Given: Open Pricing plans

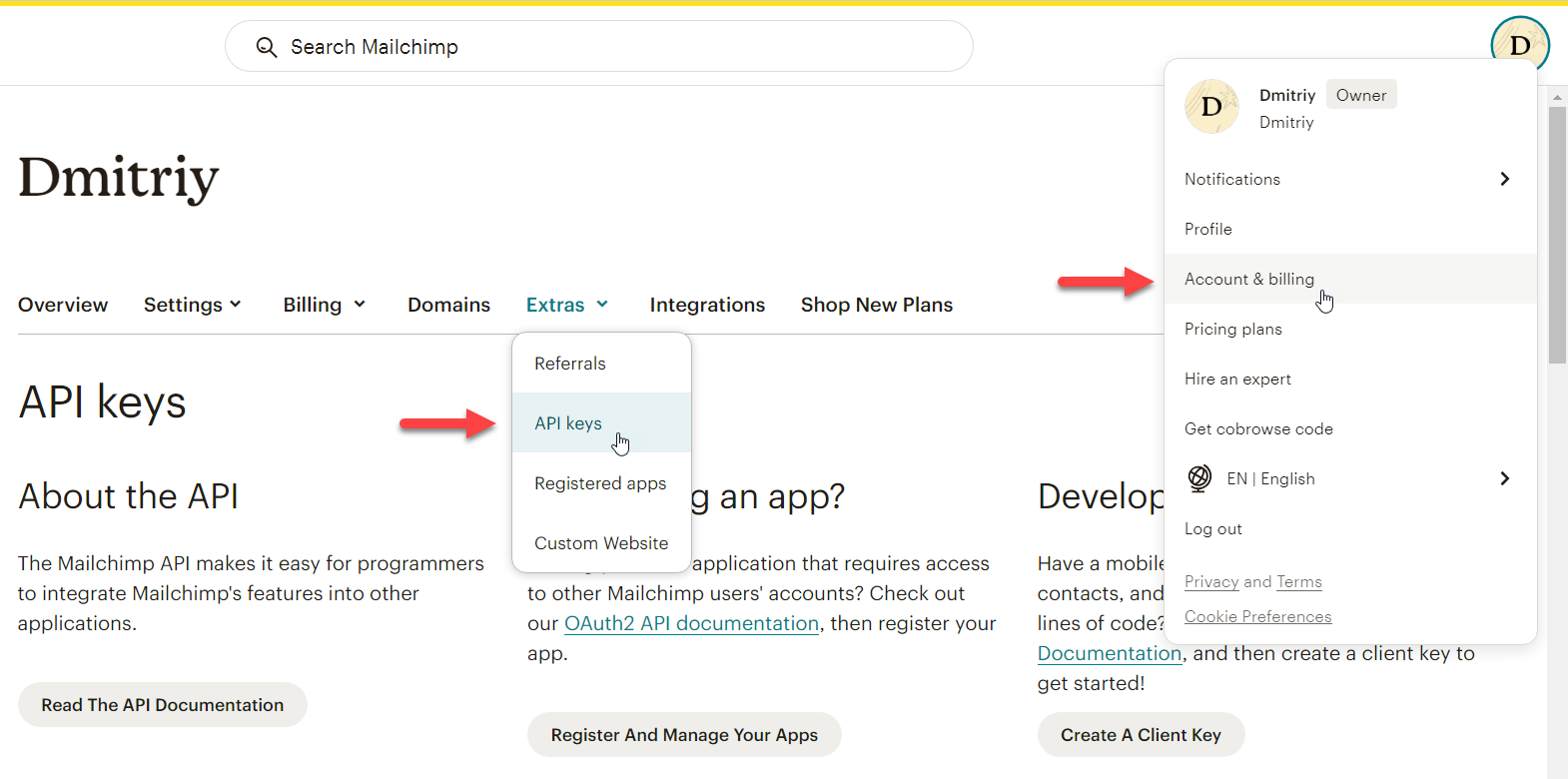Looking at the screenshot, I should (1350, 329).
